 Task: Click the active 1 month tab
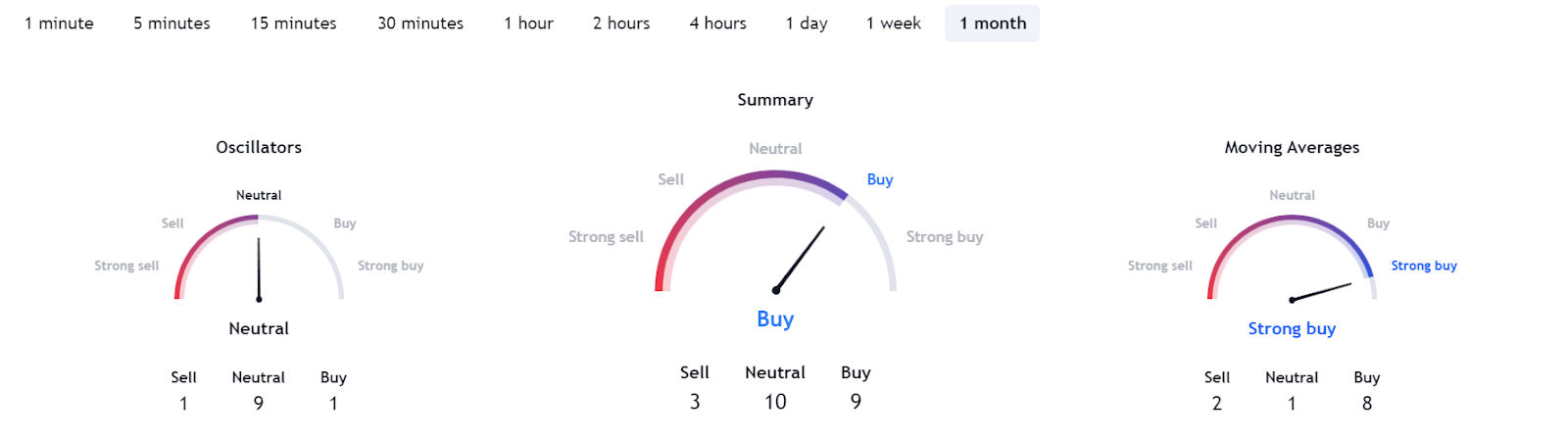(993, 24)
